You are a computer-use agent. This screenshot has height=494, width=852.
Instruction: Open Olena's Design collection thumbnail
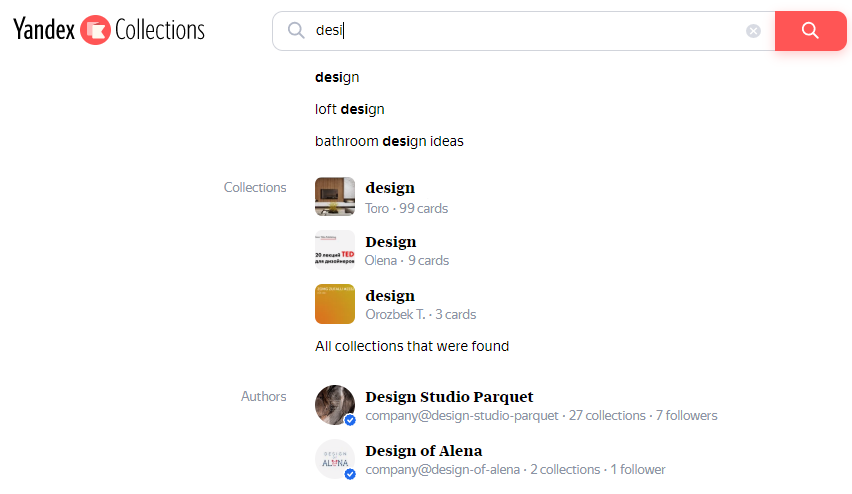click(335, 250)
